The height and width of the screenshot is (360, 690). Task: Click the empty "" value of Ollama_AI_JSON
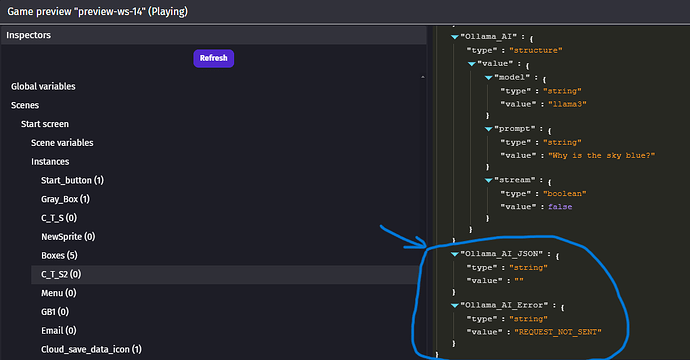(x=519, y=281)
